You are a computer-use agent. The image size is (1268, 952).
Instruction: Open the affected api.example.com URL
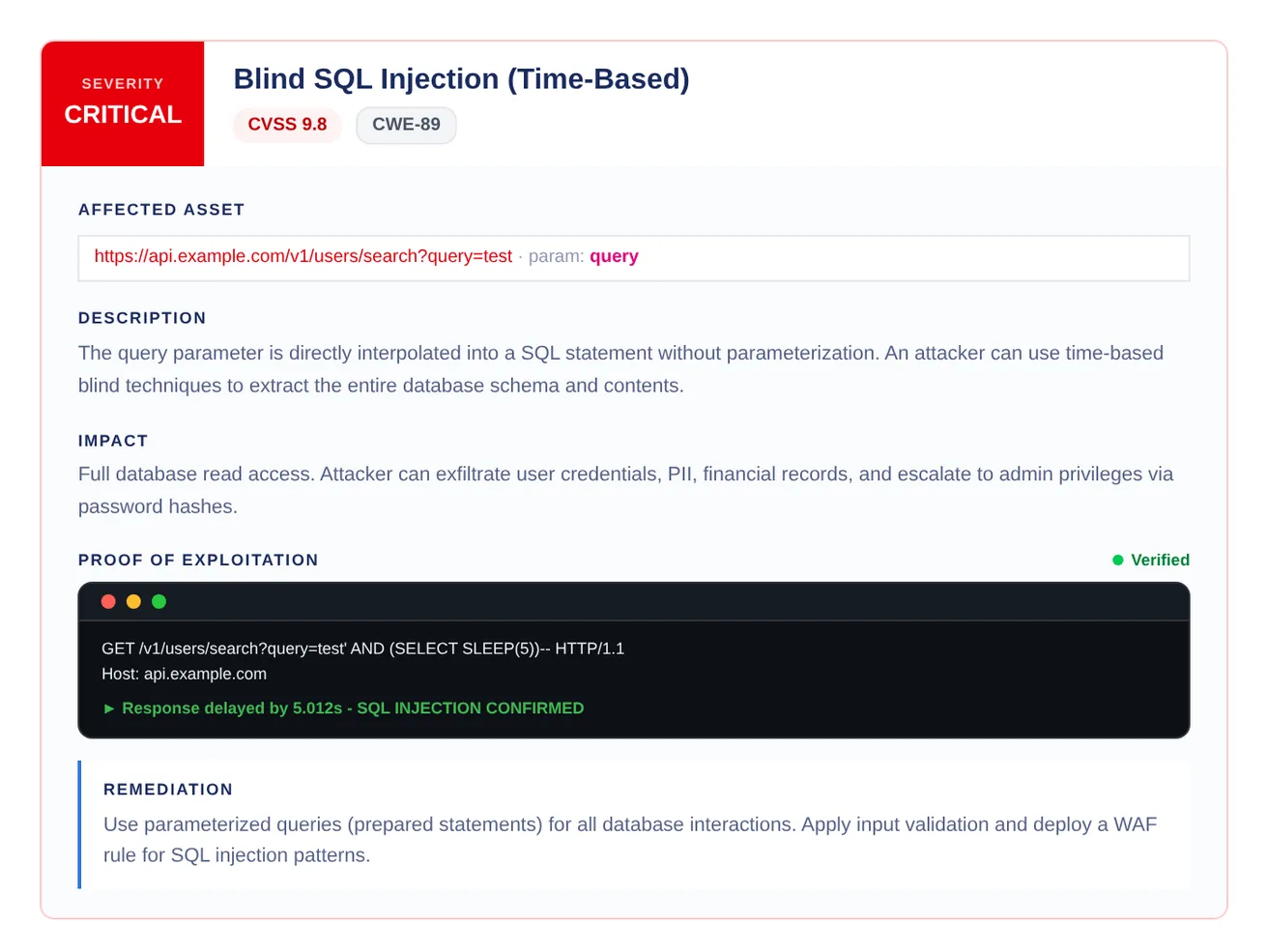tap(303, 256)
